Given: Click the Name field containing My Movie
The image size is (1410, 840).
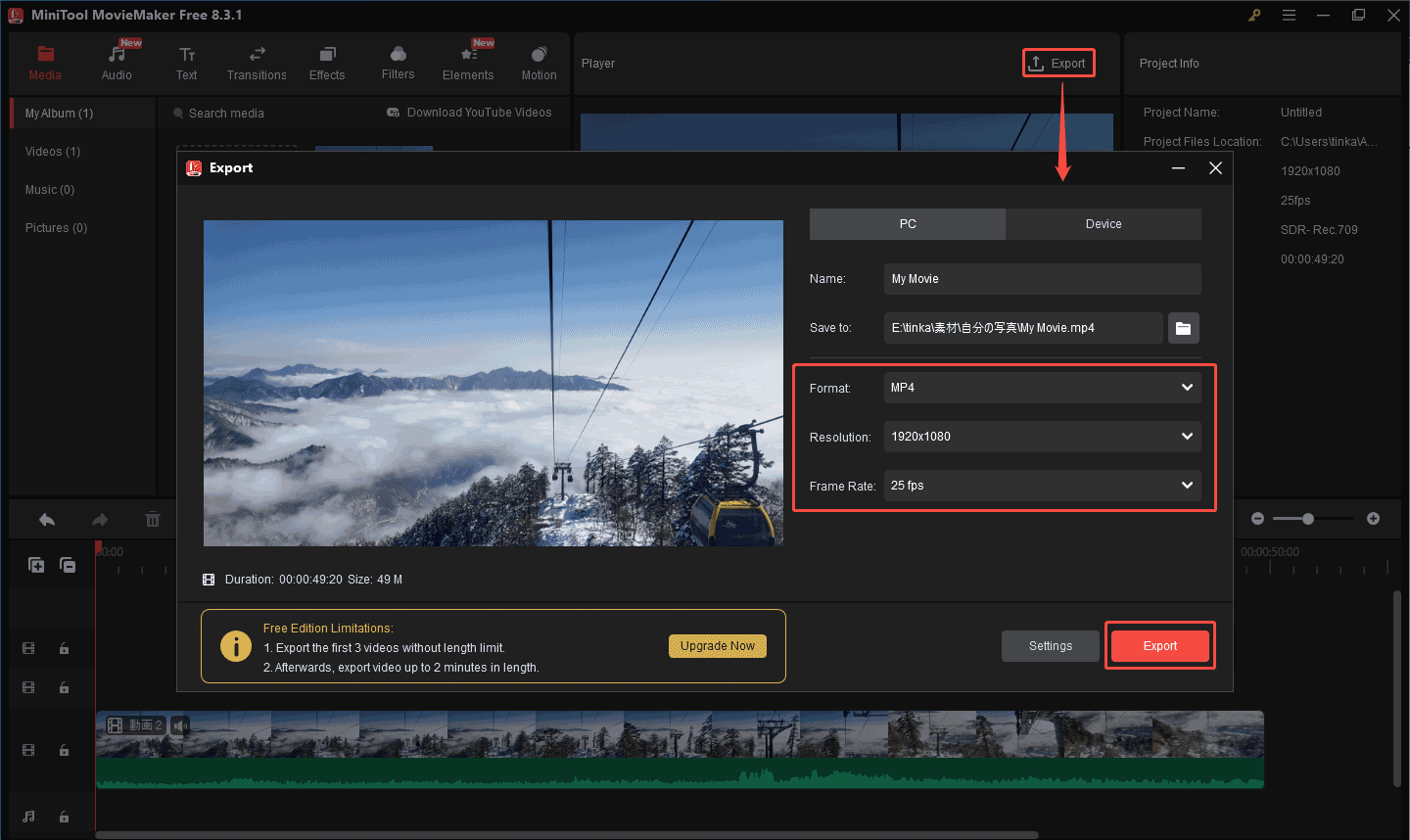Looking at the screenshot, I should (1042, 279).
